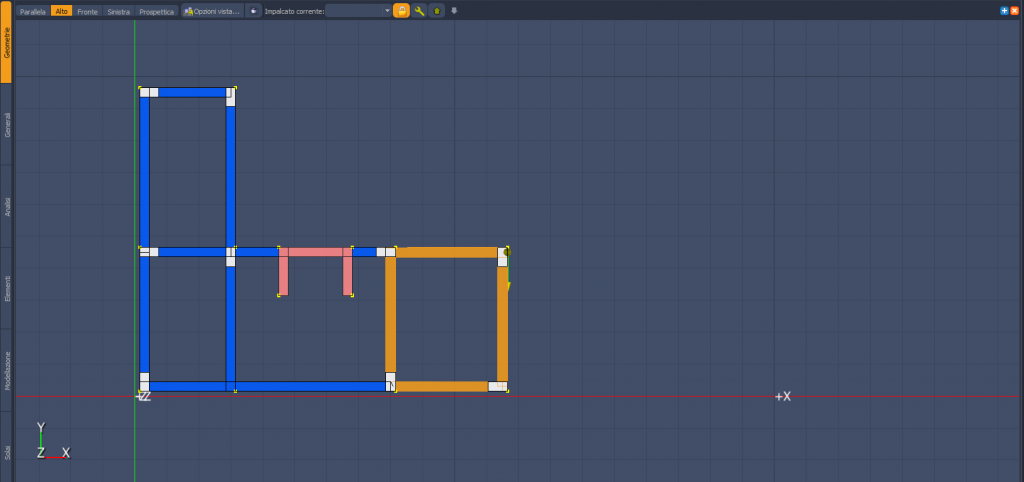Open Opzioni vista settings
Image resolution: width=1024 pixels, height=482 pixels.
point(212,11)
